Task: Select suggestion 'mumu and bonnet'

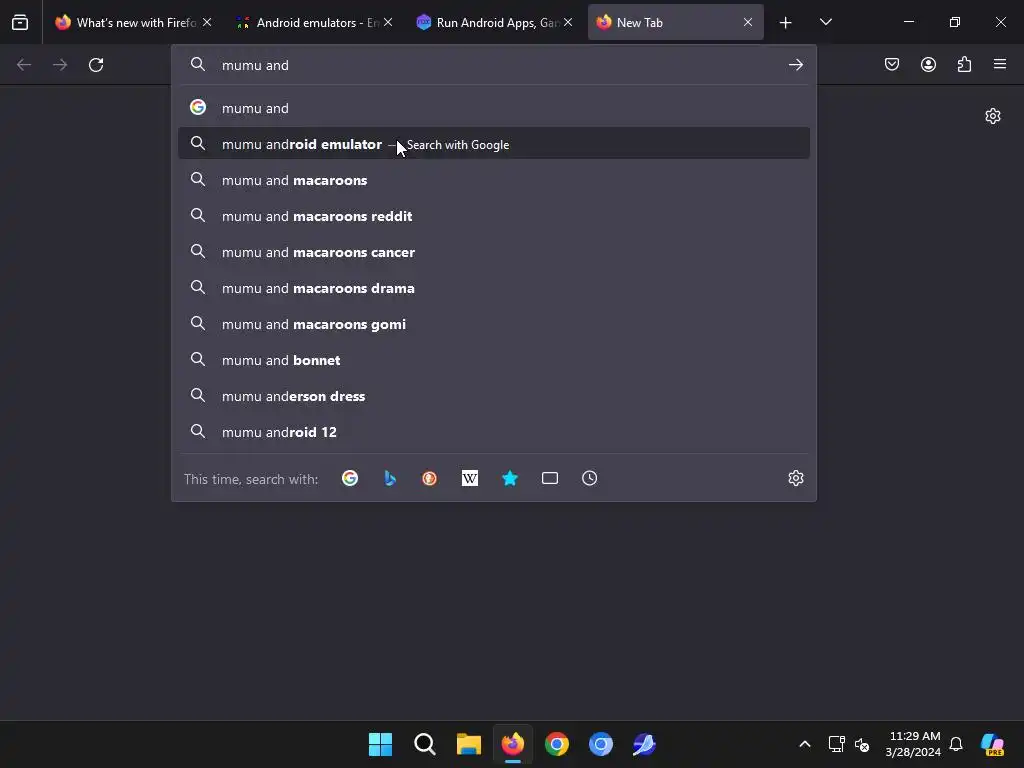Action: (x=494, y=360)
